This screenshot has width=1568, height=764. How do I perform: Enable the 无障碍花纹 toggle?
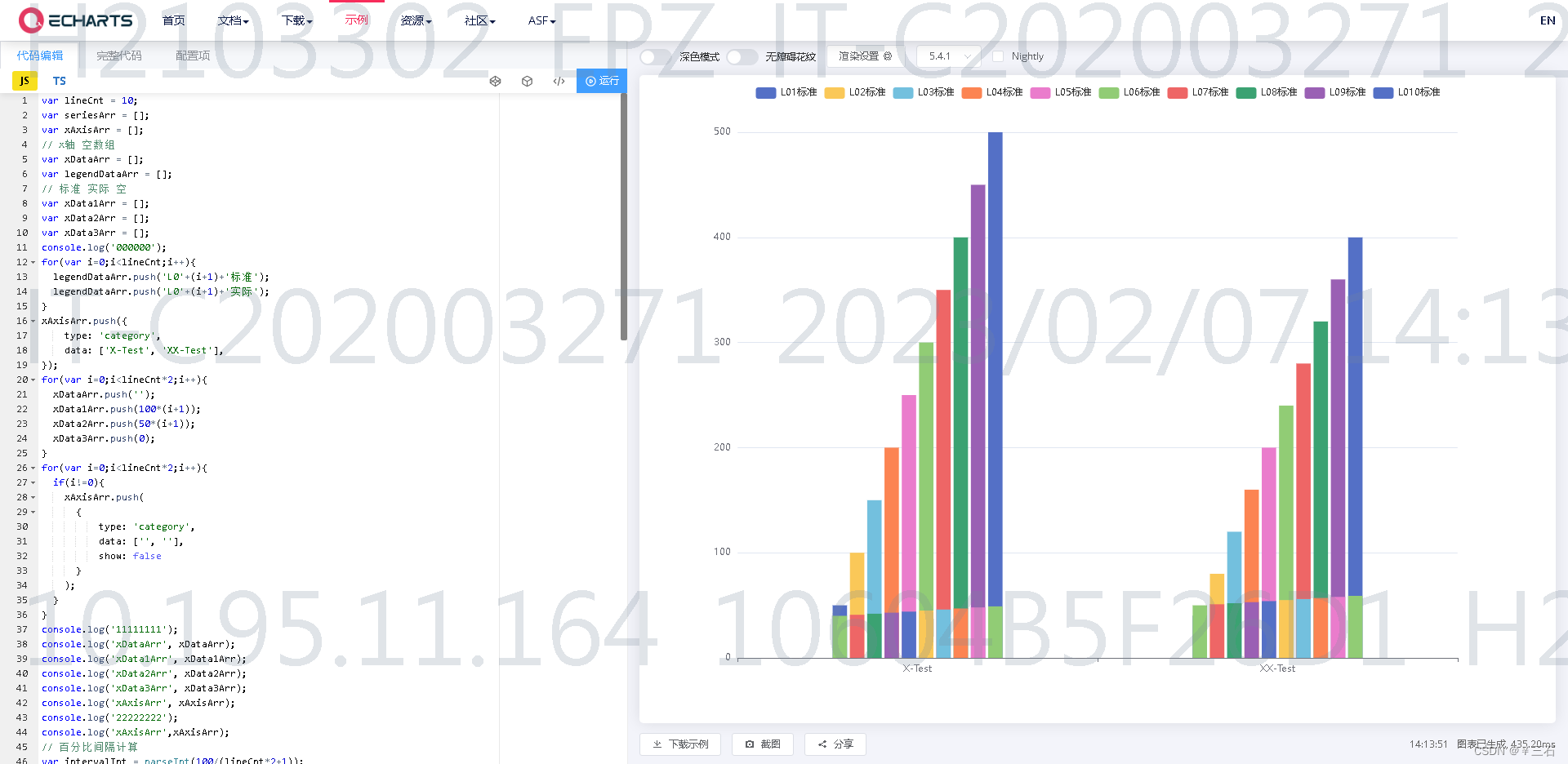point(742,56)
